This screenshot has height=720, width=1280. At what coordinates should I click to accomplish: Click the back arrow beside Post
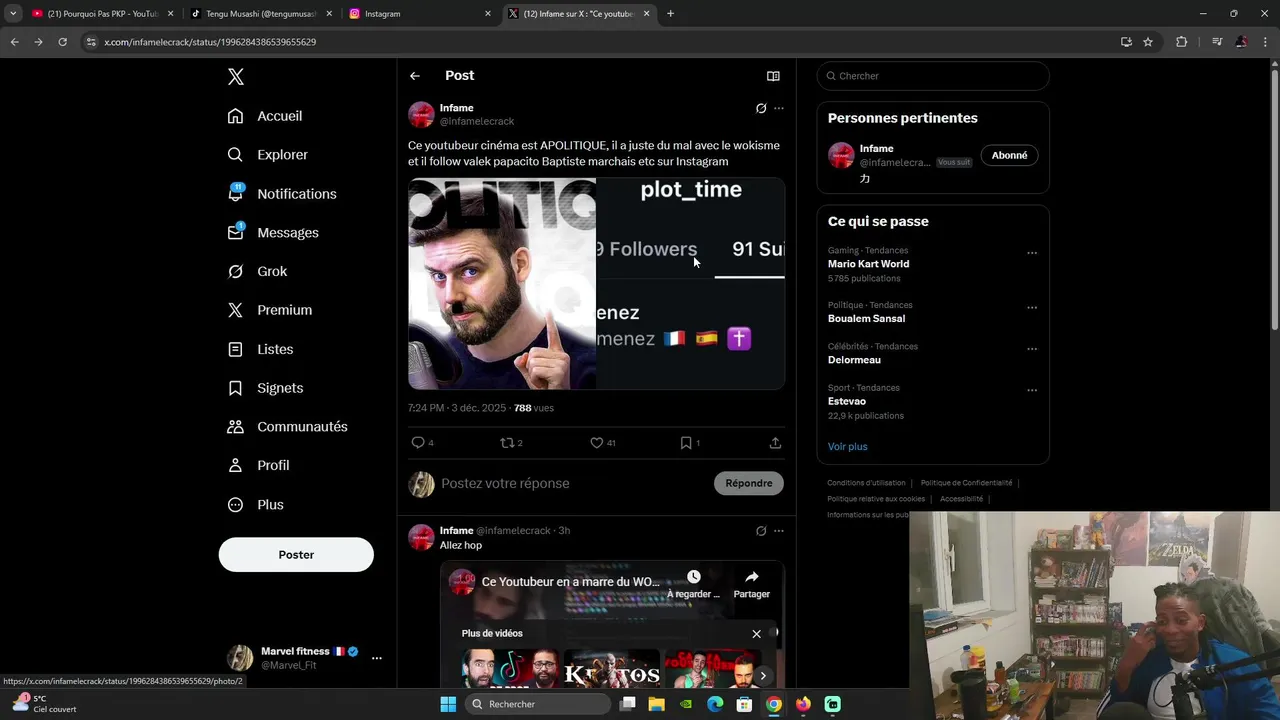(x=415, y=76)
